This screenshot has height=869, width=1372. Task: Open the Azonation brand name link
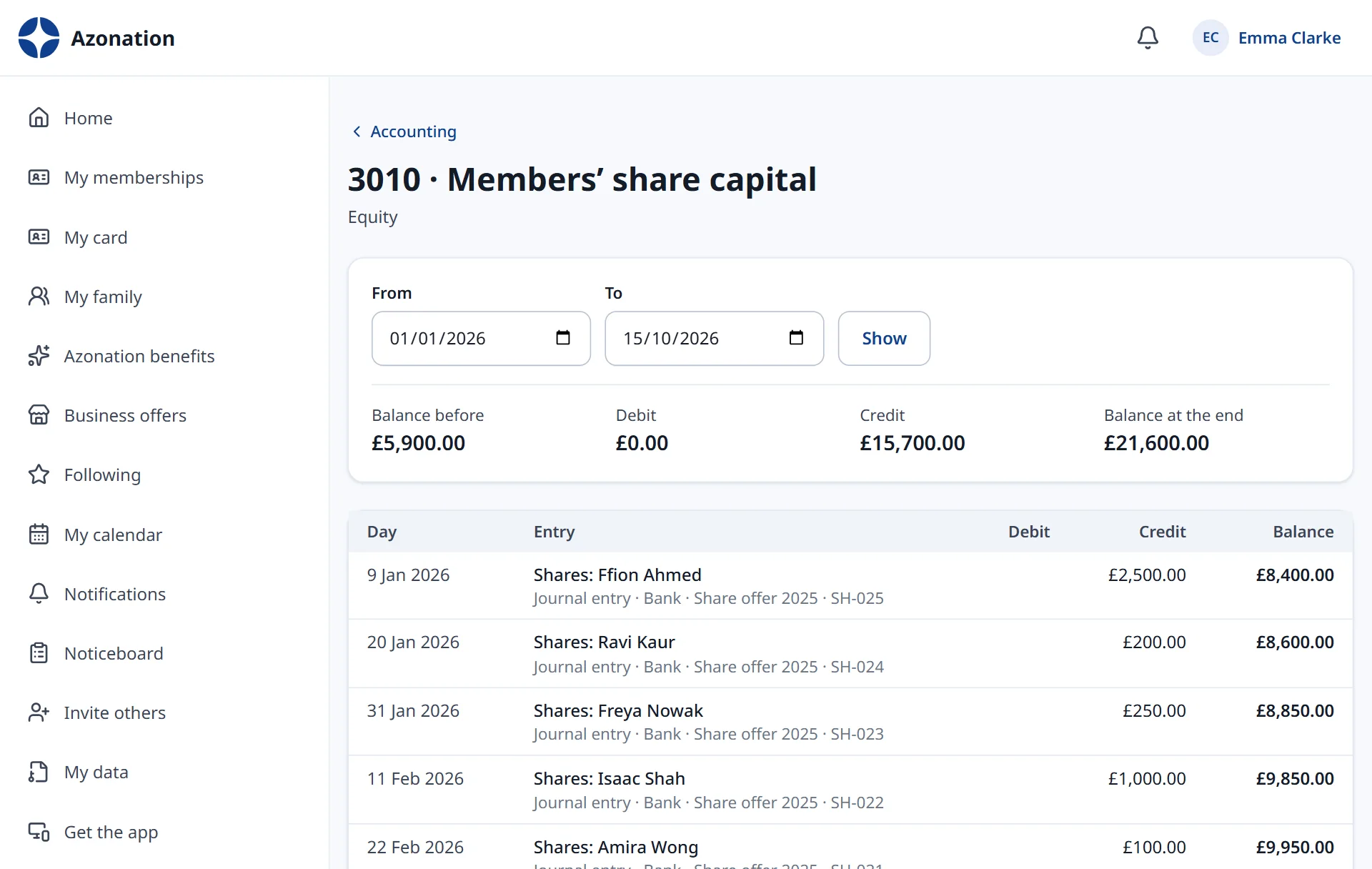pos(123,38)
